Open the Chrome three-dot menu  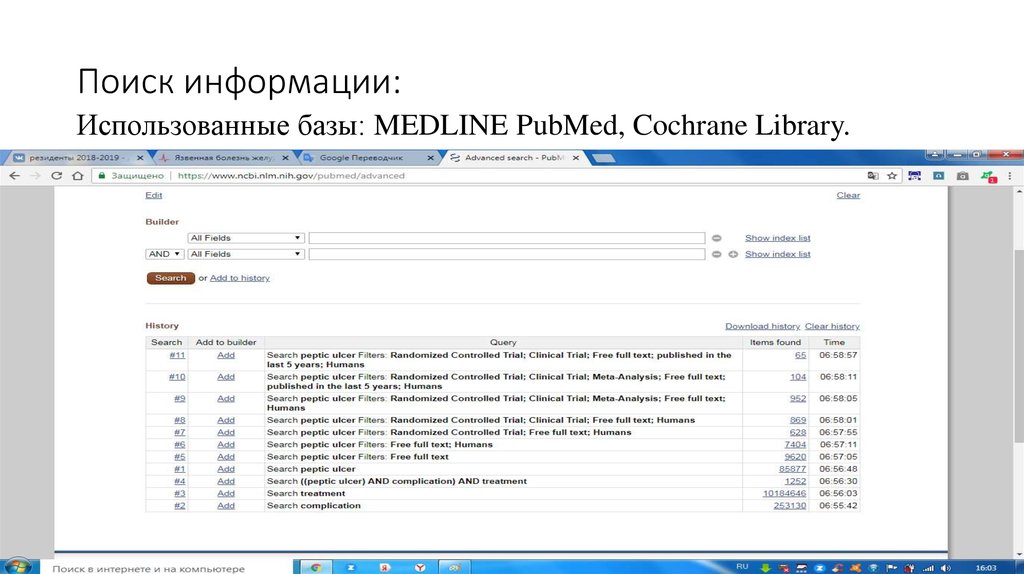tap(1010, 176)
